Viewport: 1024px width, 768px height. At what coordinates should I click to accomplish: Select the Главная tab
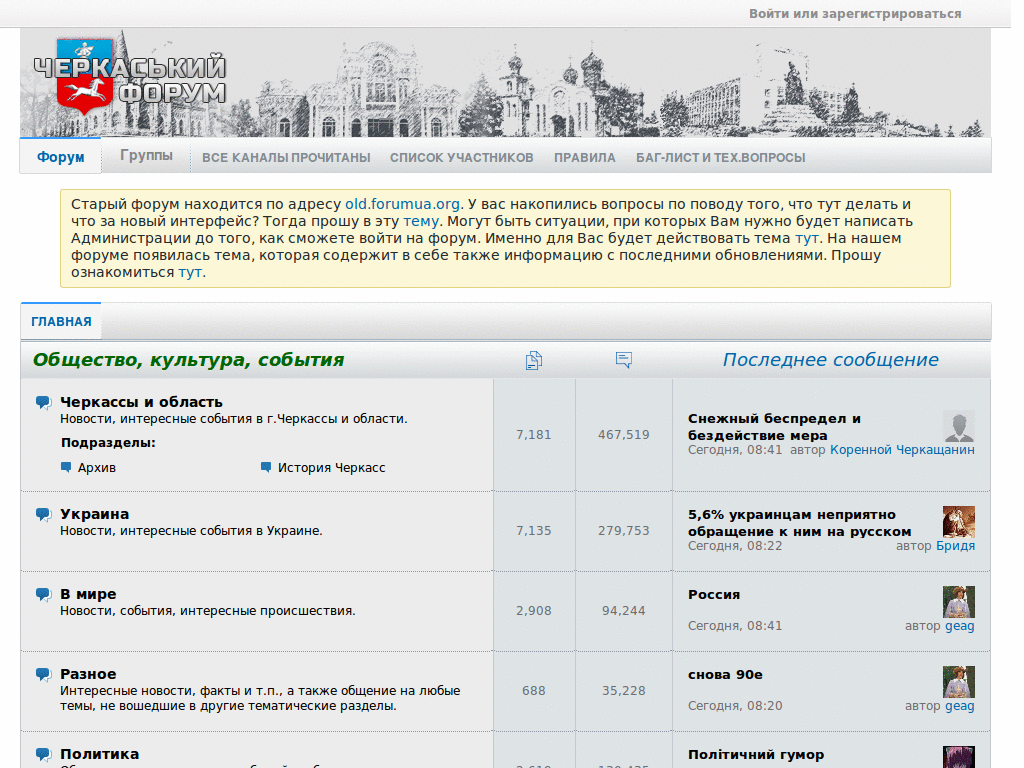click(61, 321)
